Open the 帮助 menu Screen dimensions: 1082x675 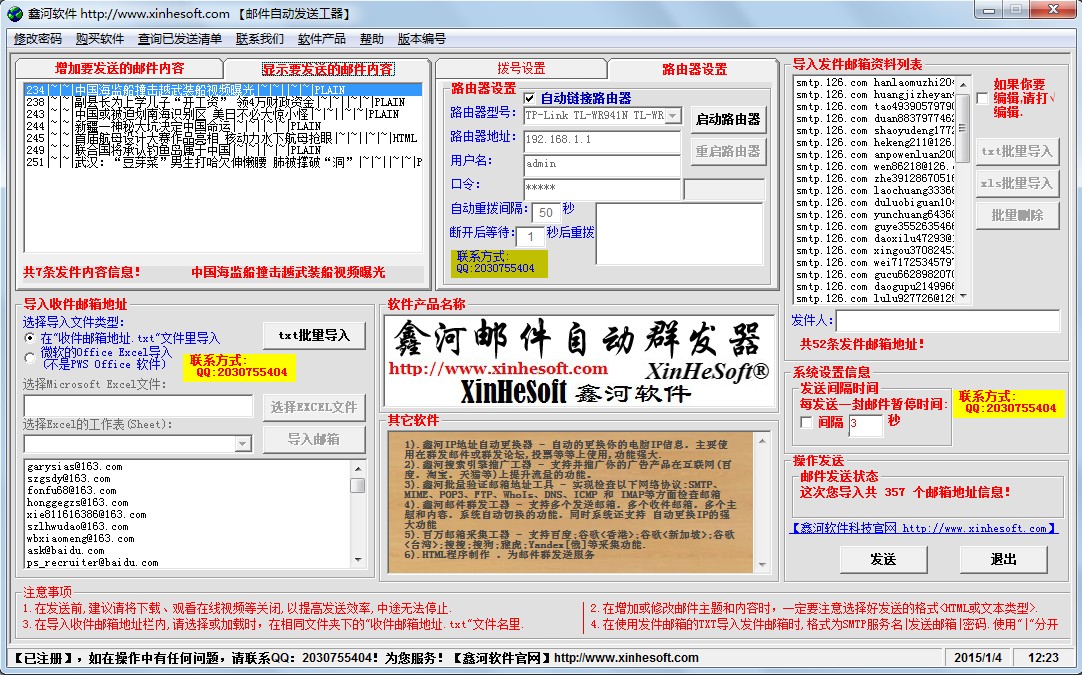[x=371, y=39]
